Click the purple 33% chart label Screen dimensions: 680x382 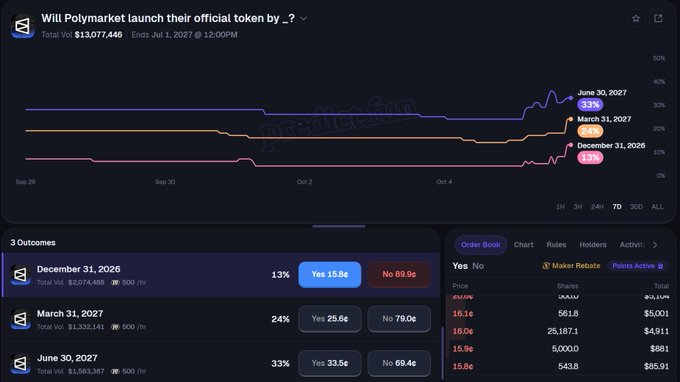[590, 104]
